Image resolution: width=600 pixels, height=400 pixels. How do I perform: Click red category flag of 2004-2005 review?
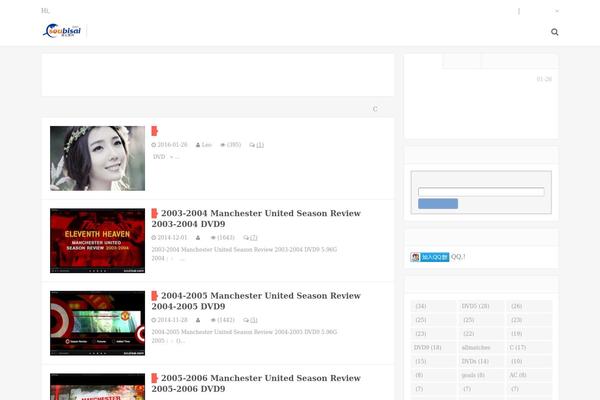155,296
